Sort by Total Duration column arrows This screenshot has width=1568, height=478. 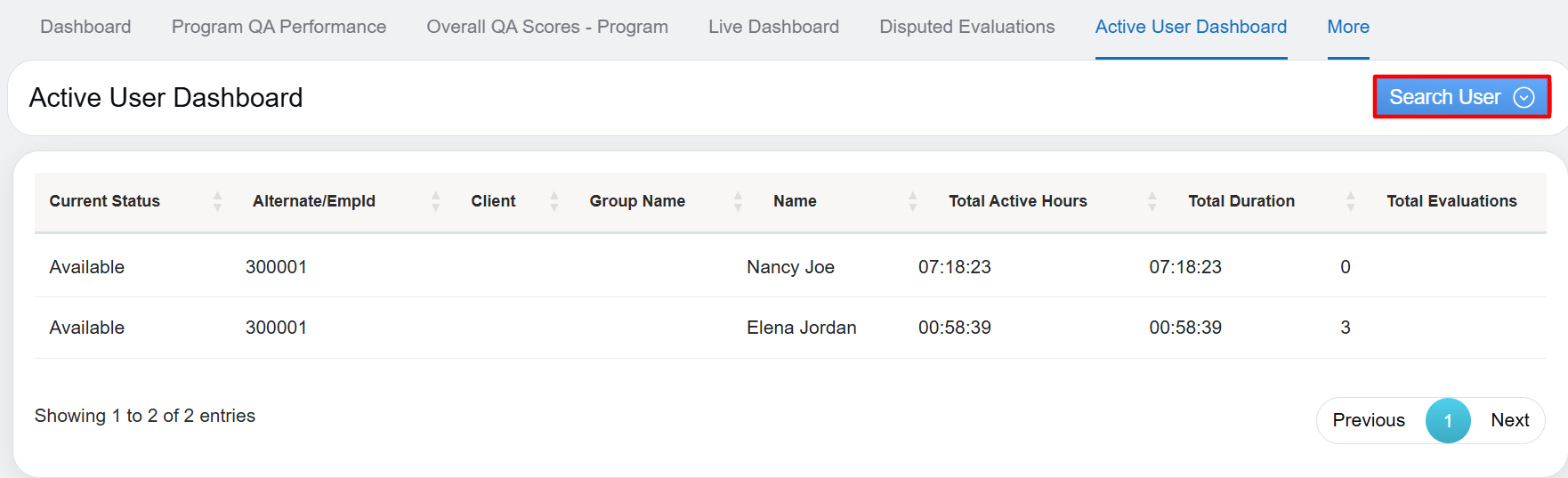(1350, 201)
